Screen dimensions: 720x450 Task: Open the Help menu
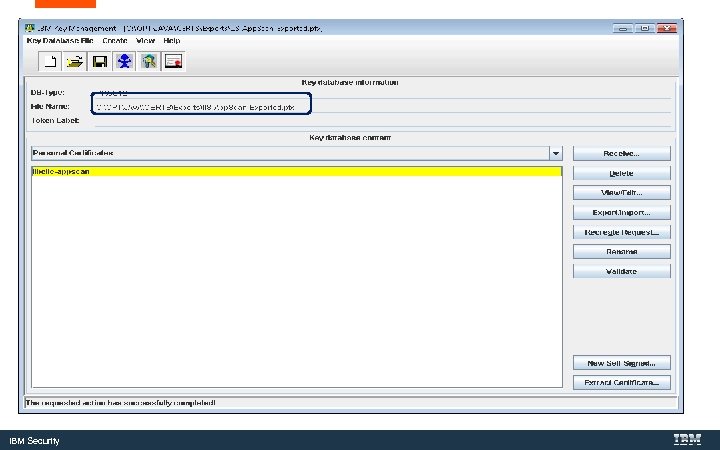tap(172, 40)
